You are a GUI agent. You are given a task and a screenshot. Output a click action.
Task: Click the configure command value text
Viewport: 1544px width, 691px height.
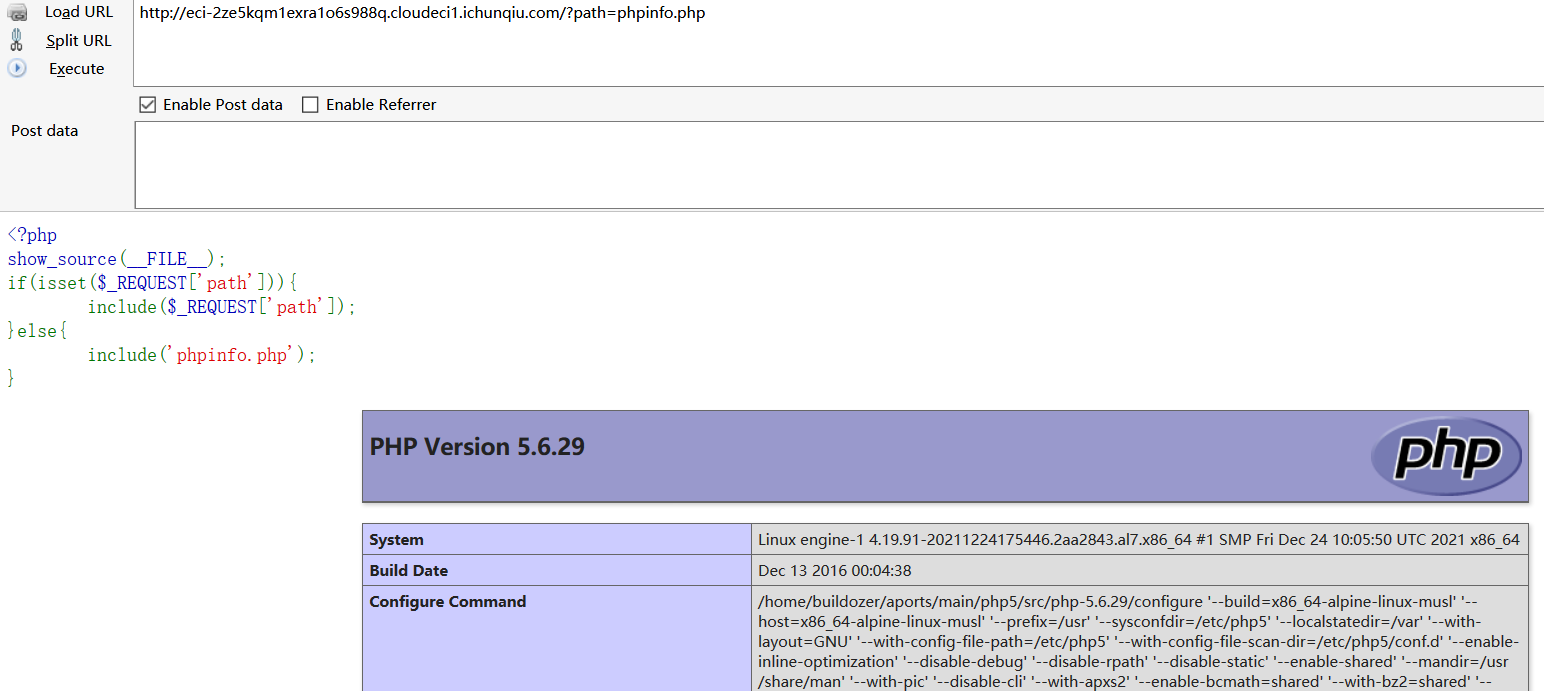tap(1138, 641)
